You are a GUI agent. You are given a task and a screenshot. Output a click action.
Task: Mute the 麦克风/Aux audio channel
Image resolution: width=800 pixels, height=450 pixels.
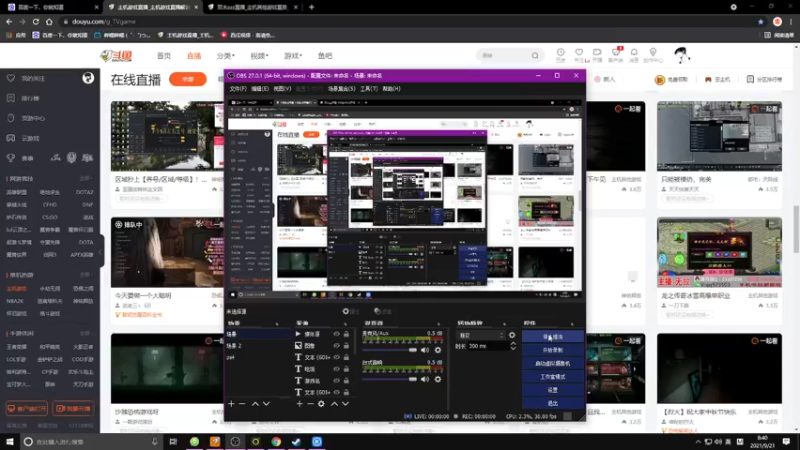[425, 350]
